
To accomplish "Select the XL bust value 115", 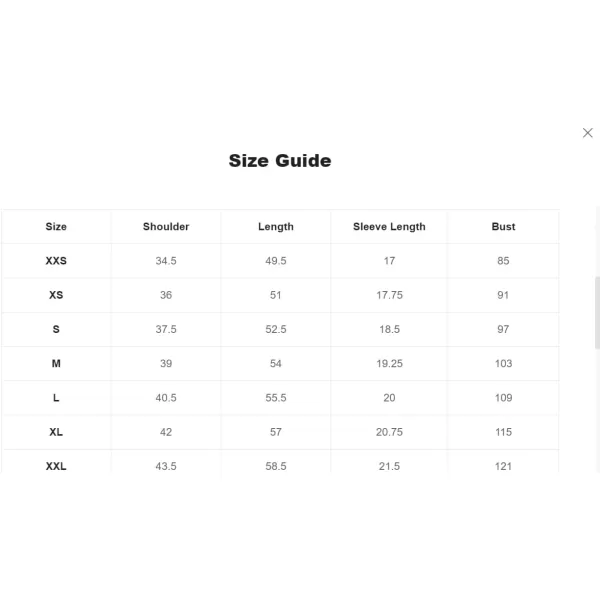I will 503,432.
